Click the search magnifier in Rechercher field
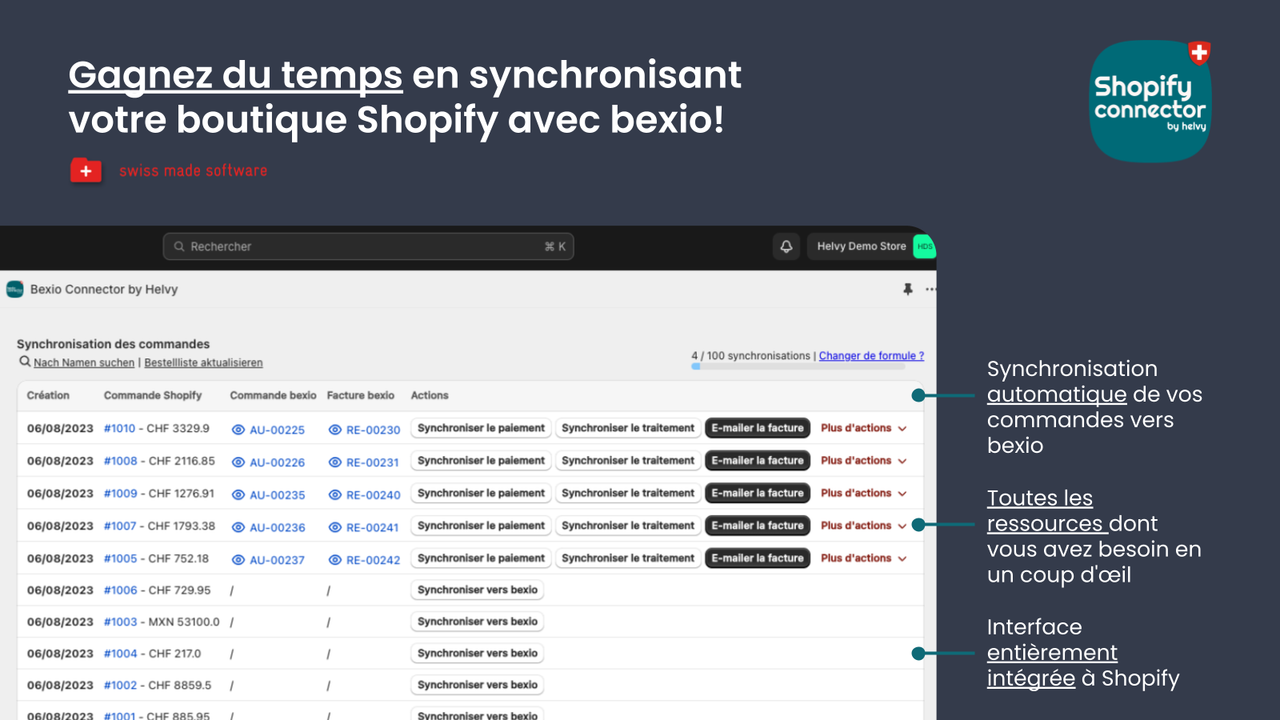 click(180, 246)
